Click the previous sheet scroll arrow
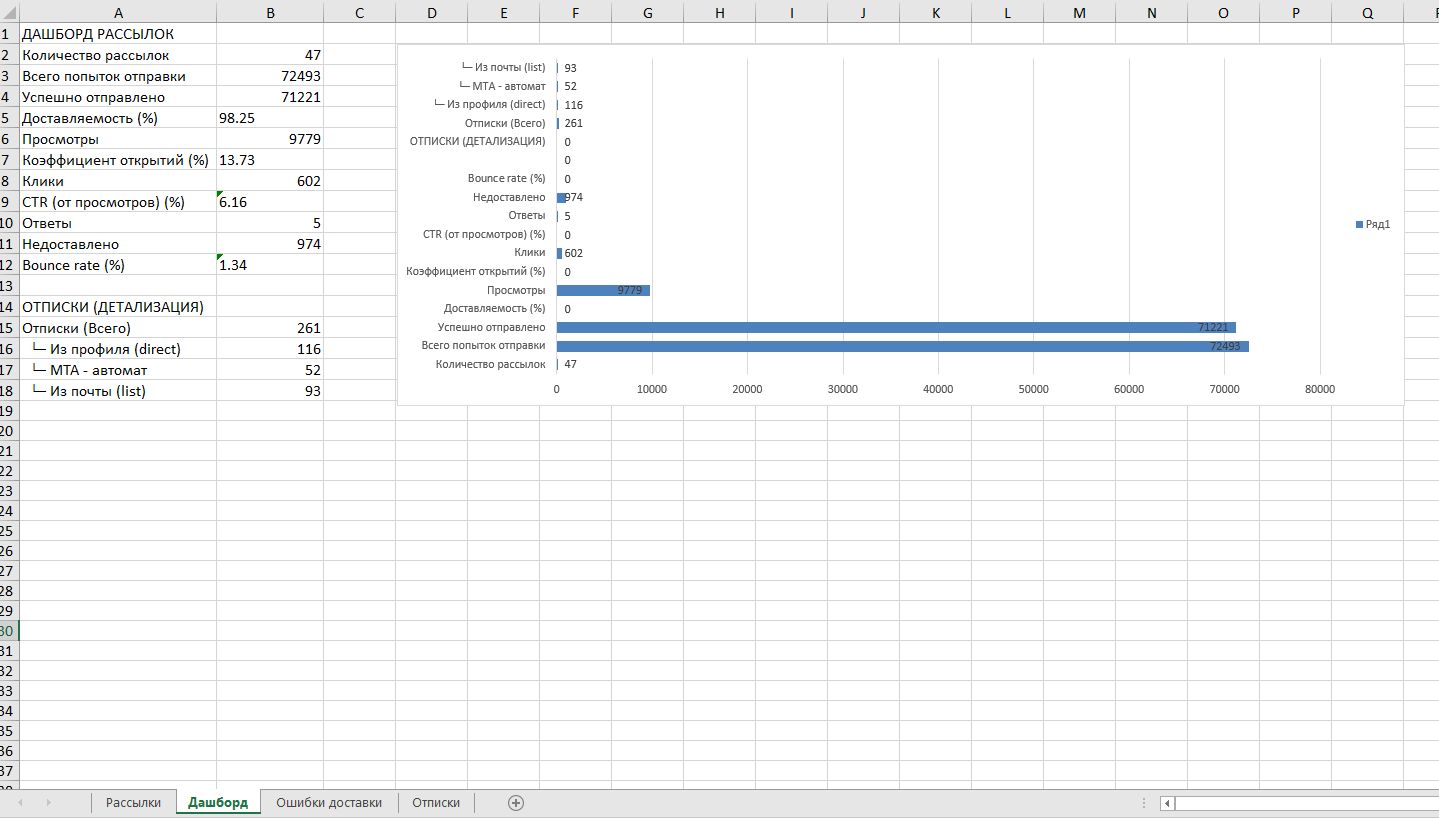This screenshot has width=1439, height=818. [x=20, y=802]
